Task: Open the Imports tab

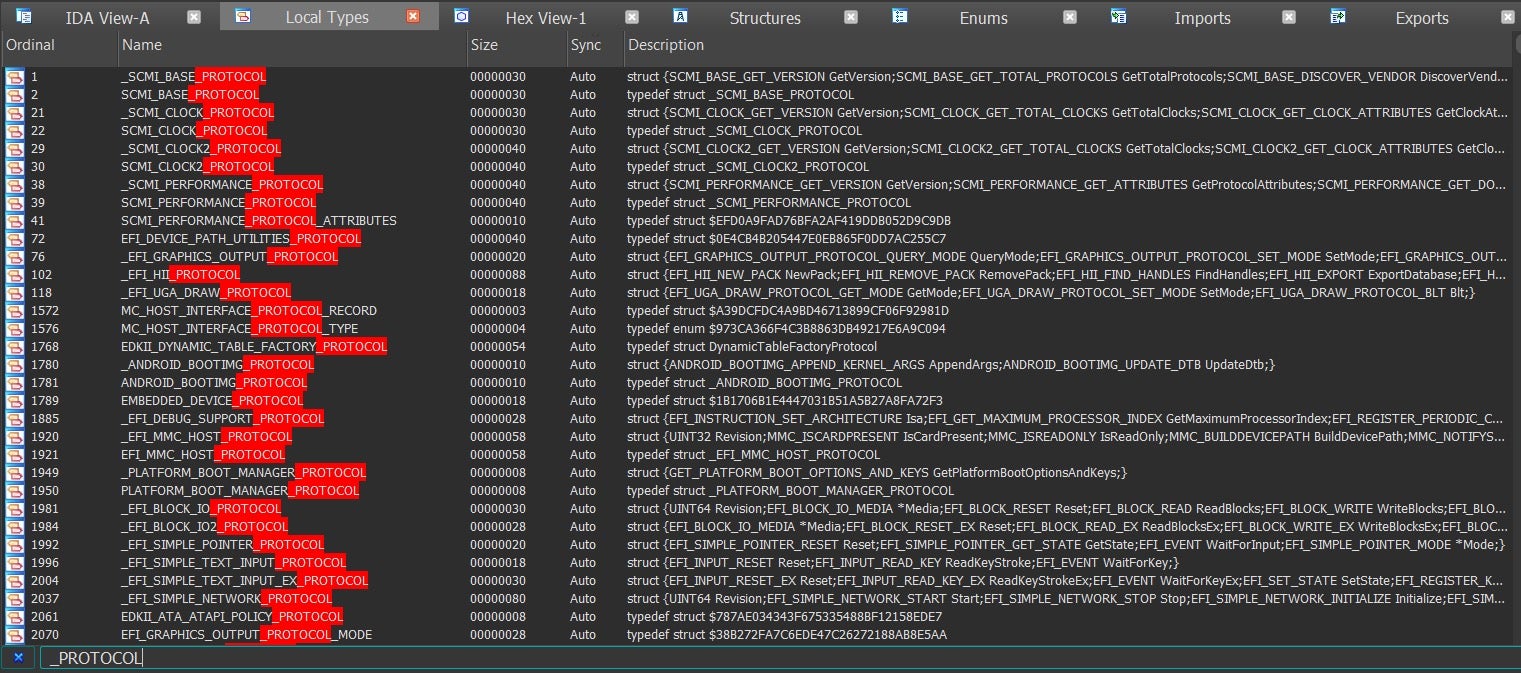Action: (1202, 18)
